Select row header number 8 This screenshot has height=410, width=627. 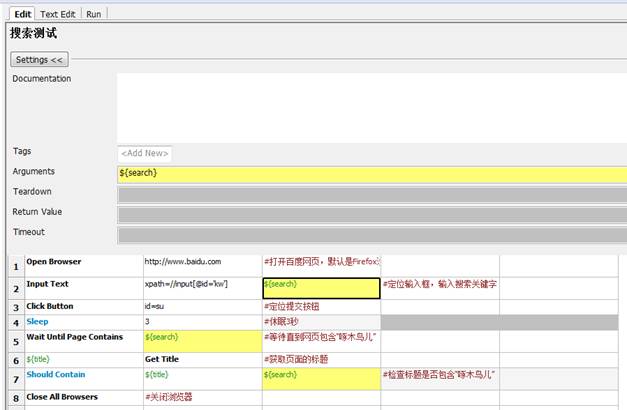16,398
